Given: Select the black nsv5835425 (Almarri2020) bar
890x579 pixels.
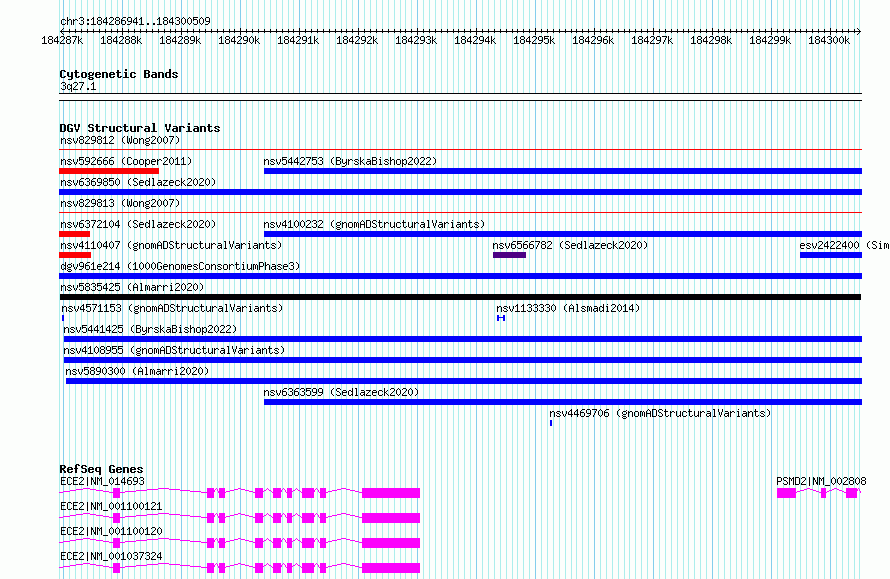Looking at the screenshot, I should [x=460, y=297].
